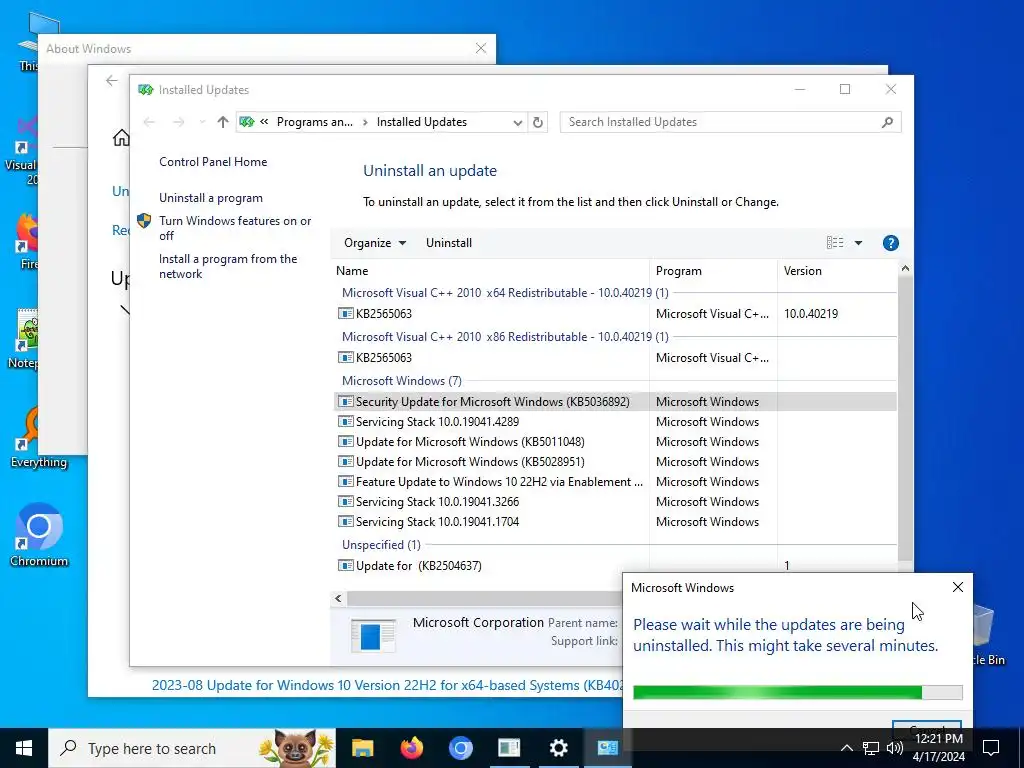The height and width of the screenshot is (768, 1024).
Task: Click the taskbar clock showing 12:21 PM
Action: point(939,748)
